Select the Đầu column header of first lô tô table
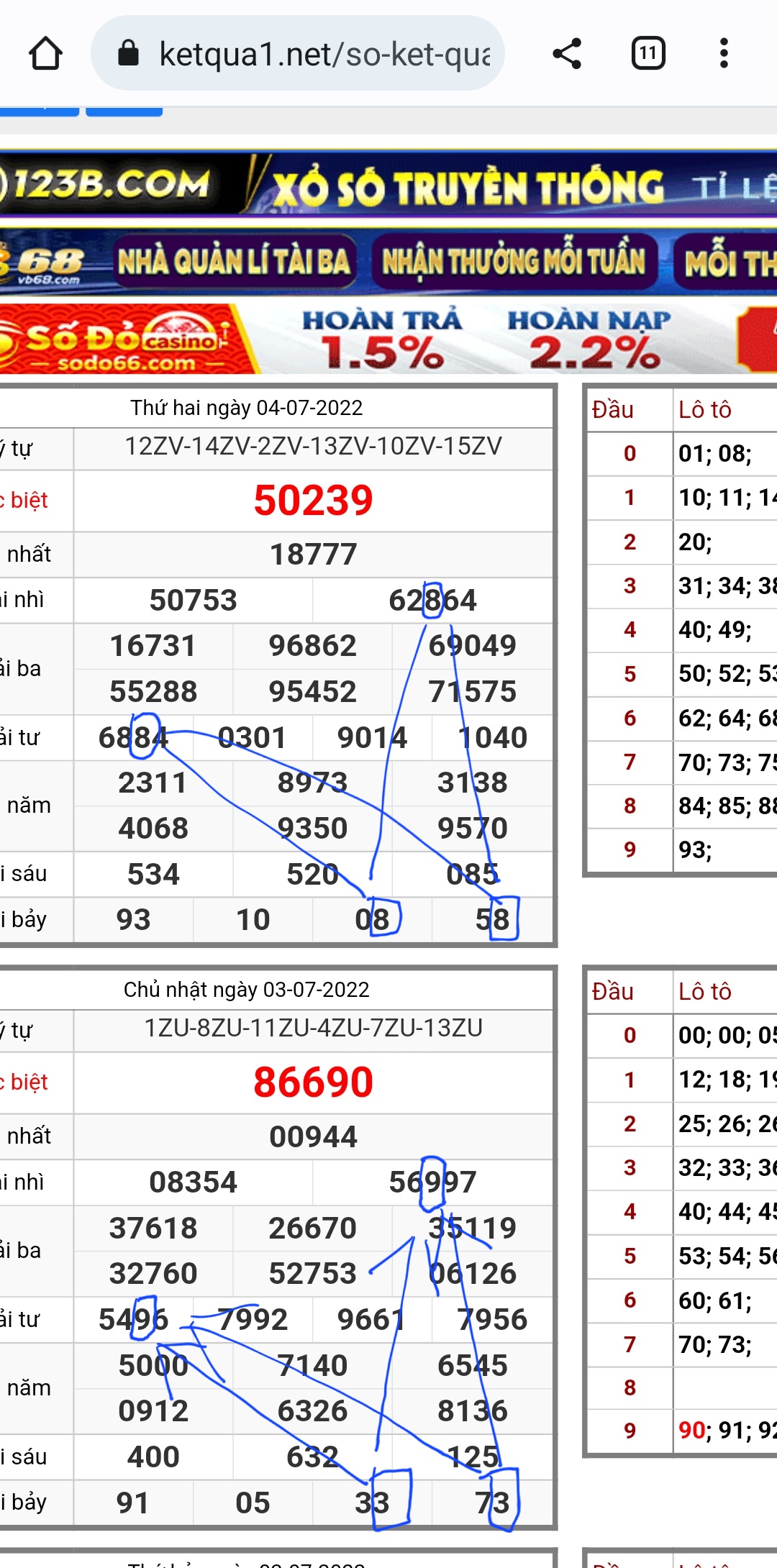 [x=613, y=410]
